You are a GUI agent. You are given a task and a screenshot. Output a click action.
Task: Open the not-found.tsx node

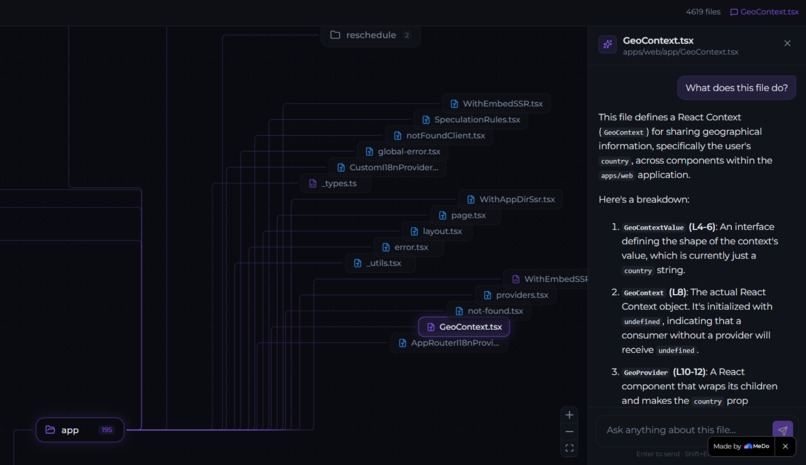tap(489, 311)
